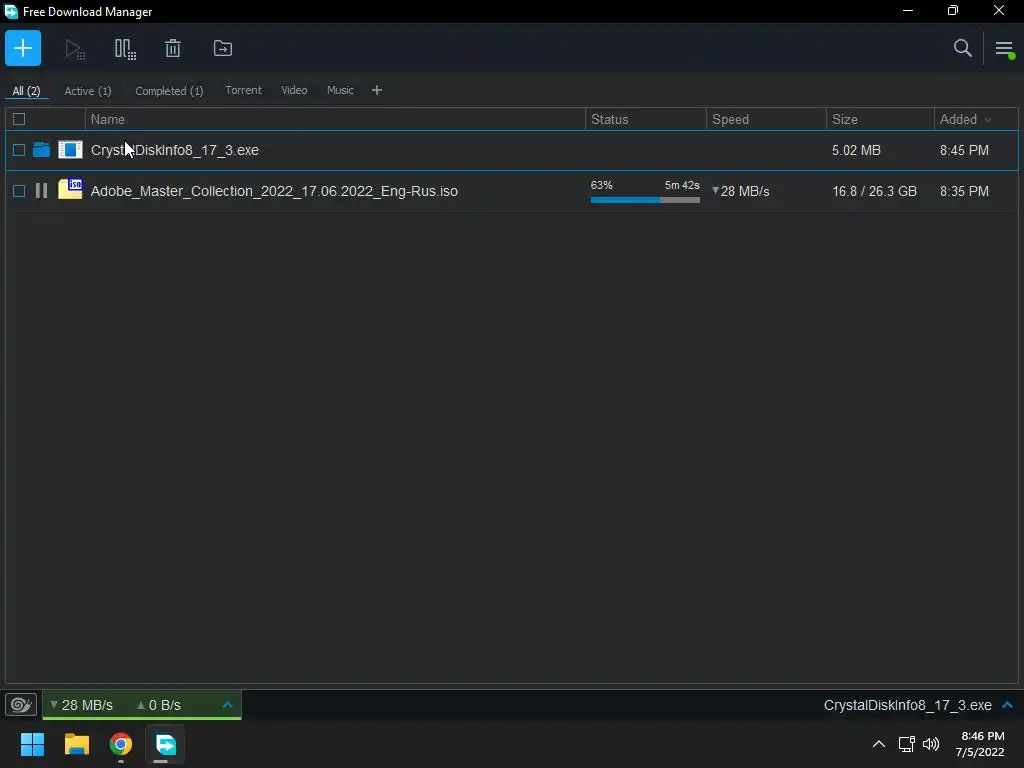
Task: Tick checkbox for CrystalDiskInfo8_17_3.exe row
Action: coord(19,150)
